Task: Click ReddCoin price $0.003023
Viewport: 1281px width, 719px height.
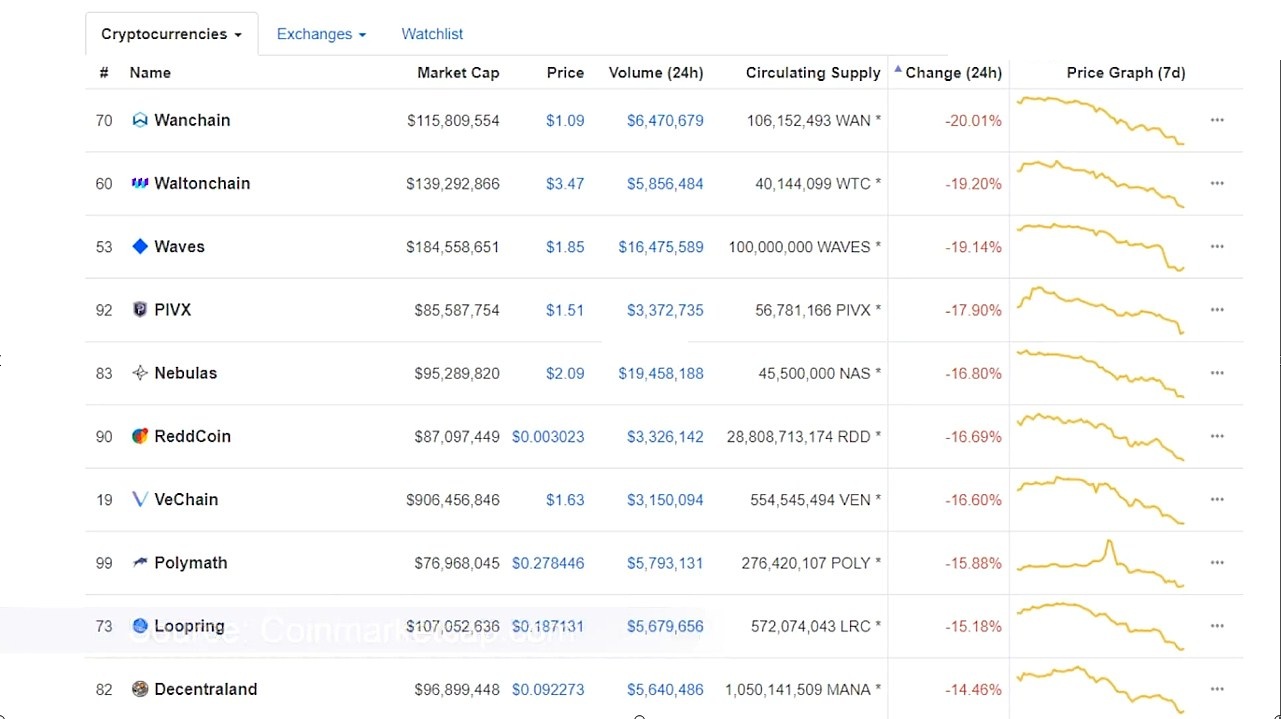Action: (x=548, y=436)
